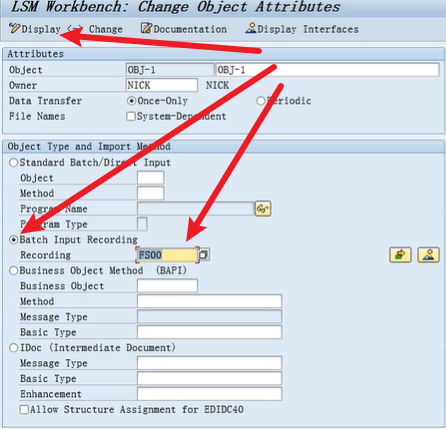This screenshot has height=429, width=446.
Task: Click the NICK owner name text beside field
Action: coord(217,85)
